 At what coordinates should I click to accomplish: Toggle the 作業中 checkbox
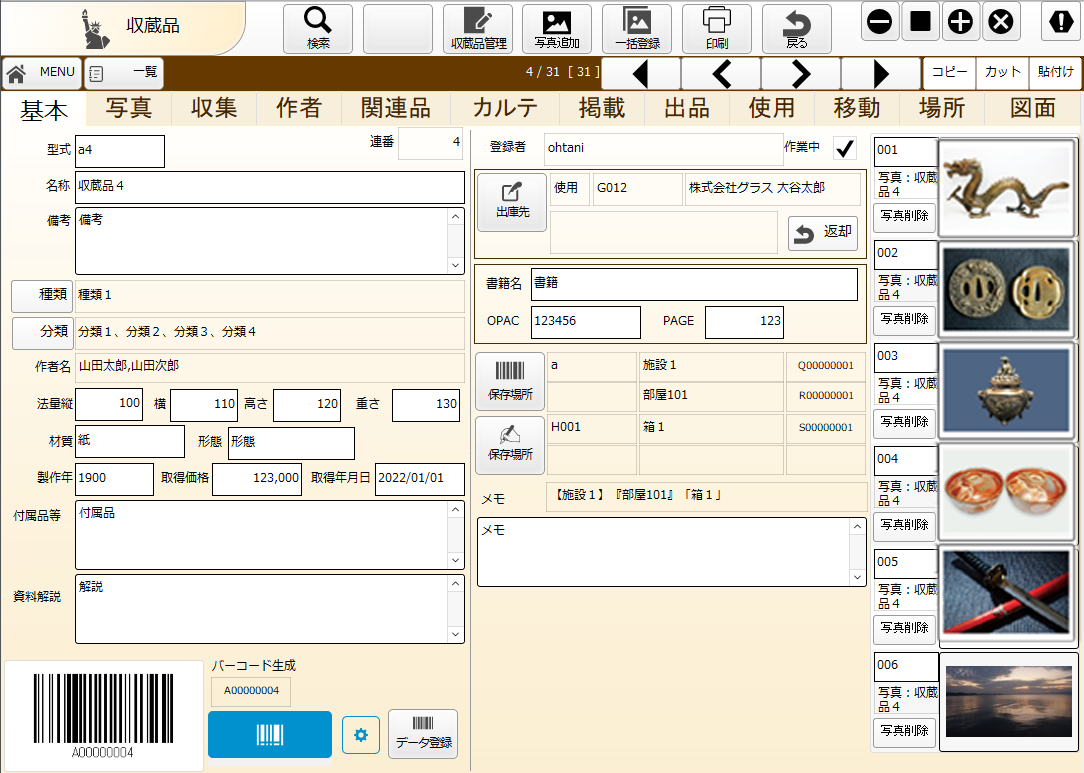pos(845,148)
